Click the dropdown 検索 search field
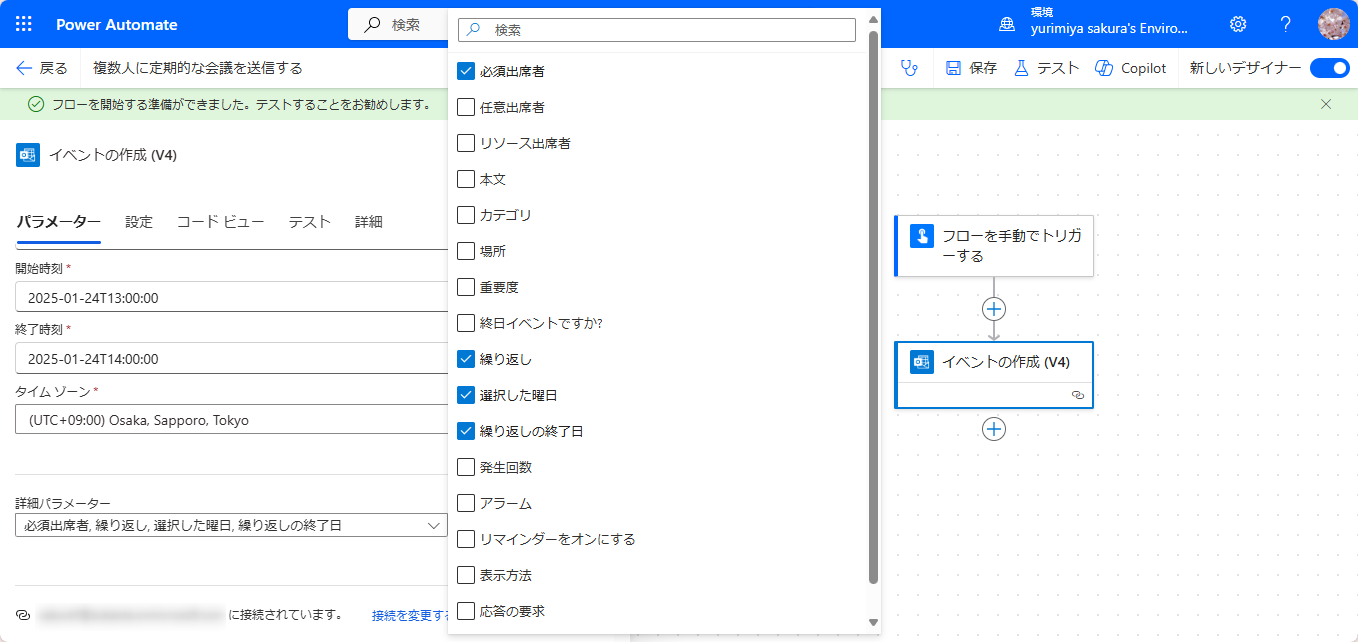The height and width of the screenshot is (642, 1358). click(656, 30)
